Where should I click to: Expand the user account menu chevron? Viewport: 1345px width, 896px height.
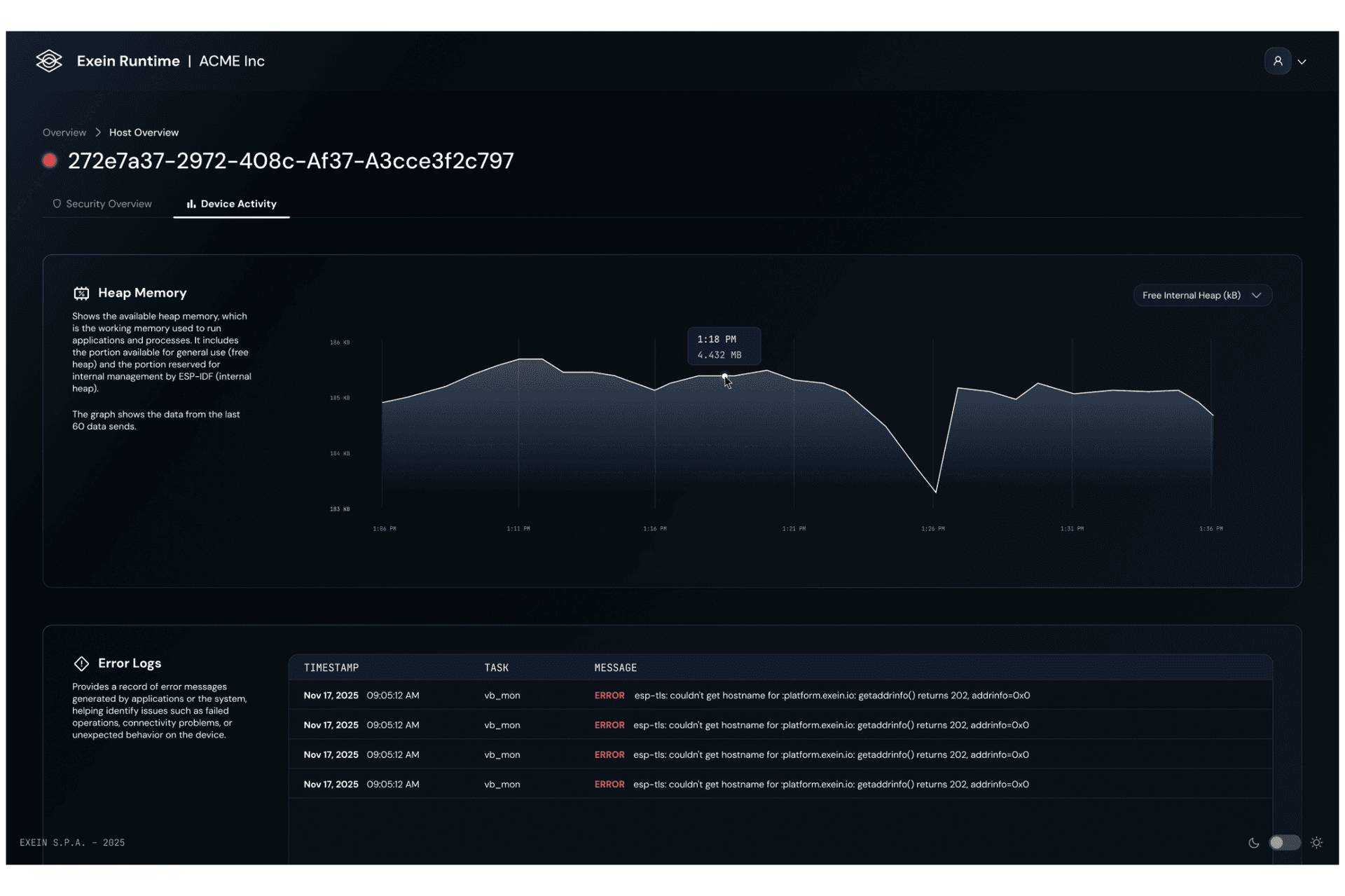1302,62
